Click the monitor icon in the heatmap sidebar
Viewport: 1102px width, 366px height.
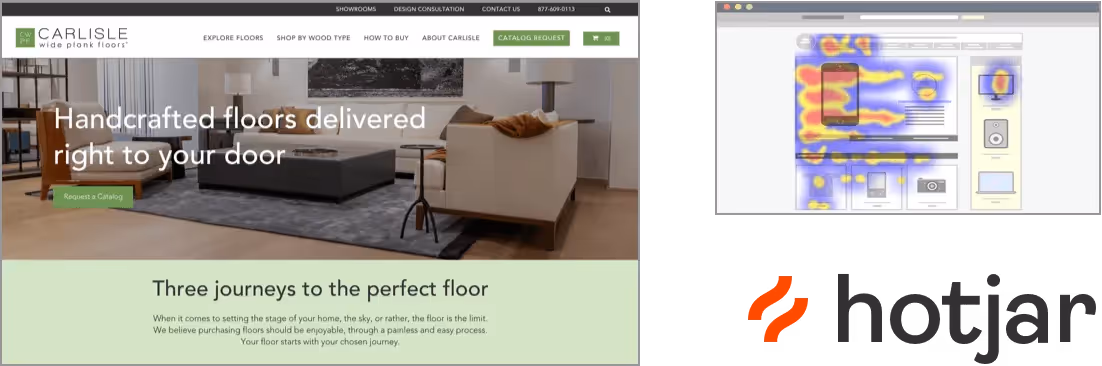tap(997, 86)
